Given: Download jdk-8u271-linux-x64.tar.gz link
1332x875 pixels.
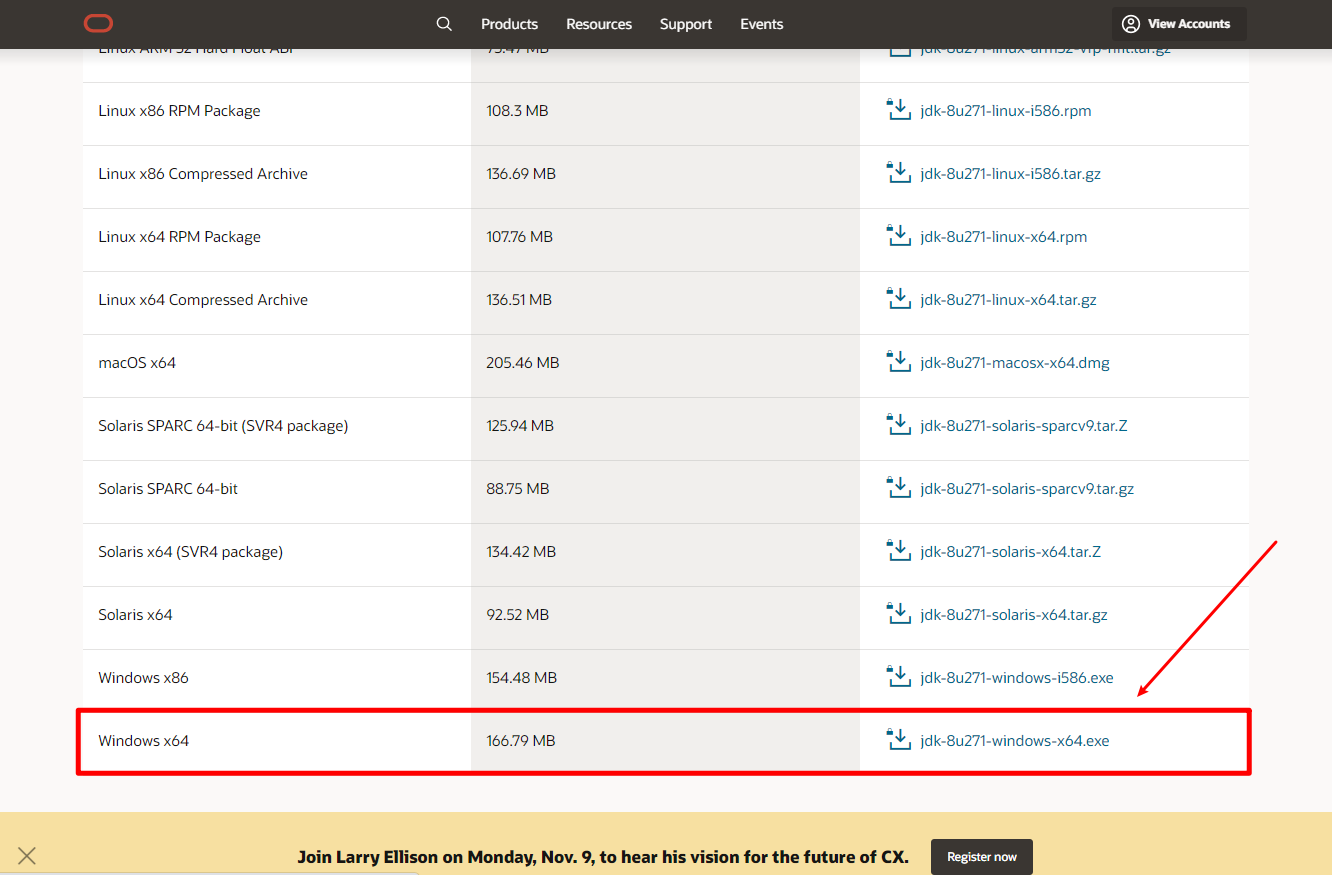Looking at the screenshot, I should 1009,300.
